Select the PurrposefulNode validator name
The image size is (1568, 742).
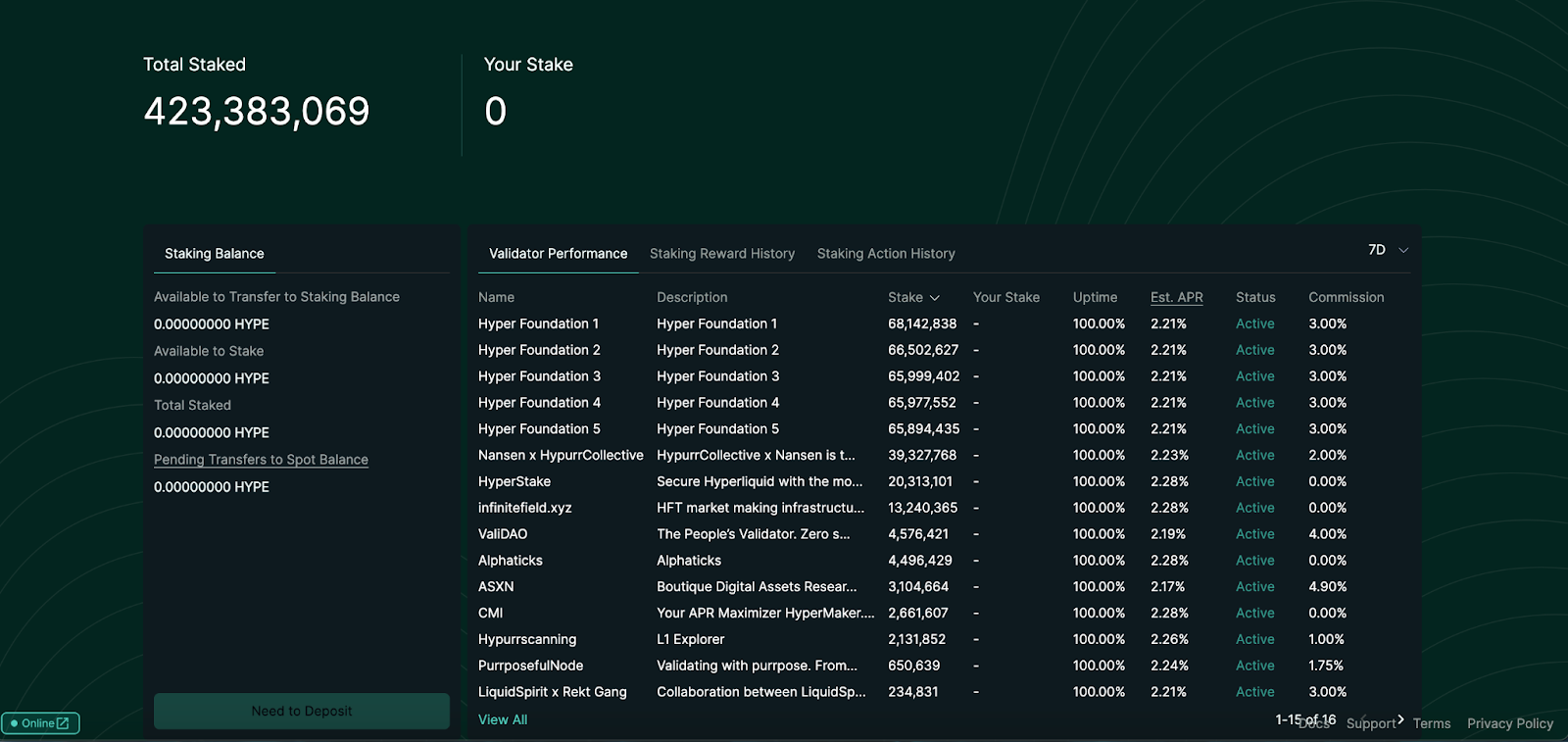[x=530, y=666]
